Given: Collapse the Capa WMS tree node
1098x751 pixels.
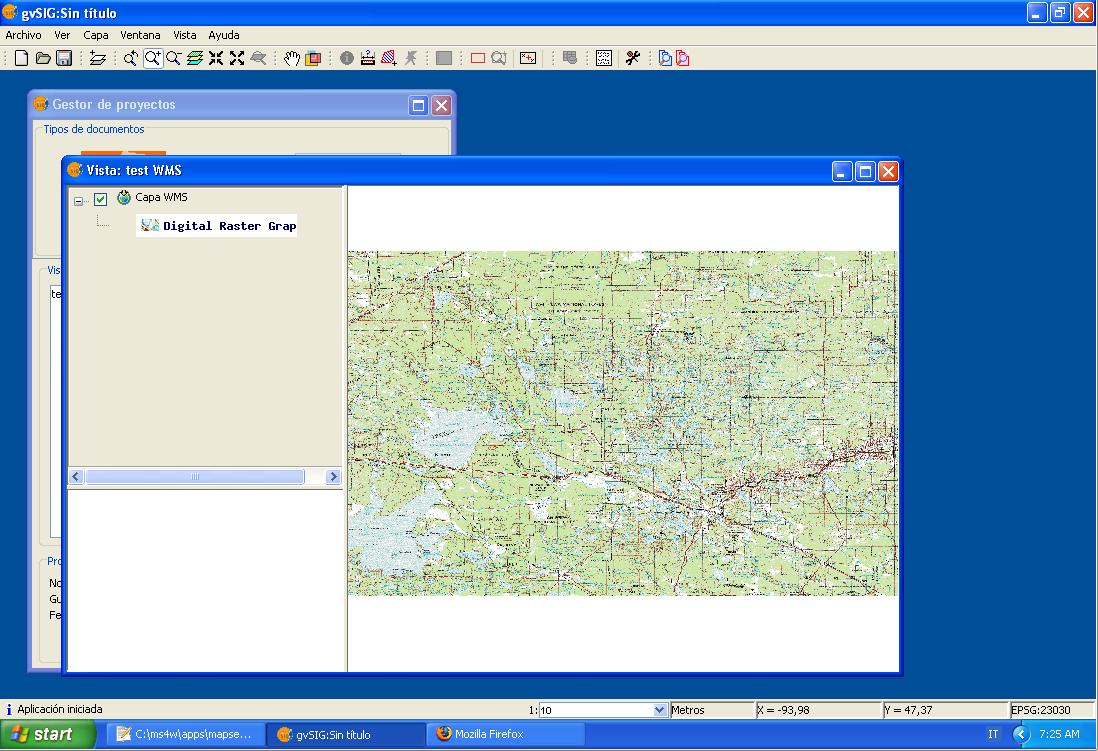Looking at the screenshot, I should 79,201.
